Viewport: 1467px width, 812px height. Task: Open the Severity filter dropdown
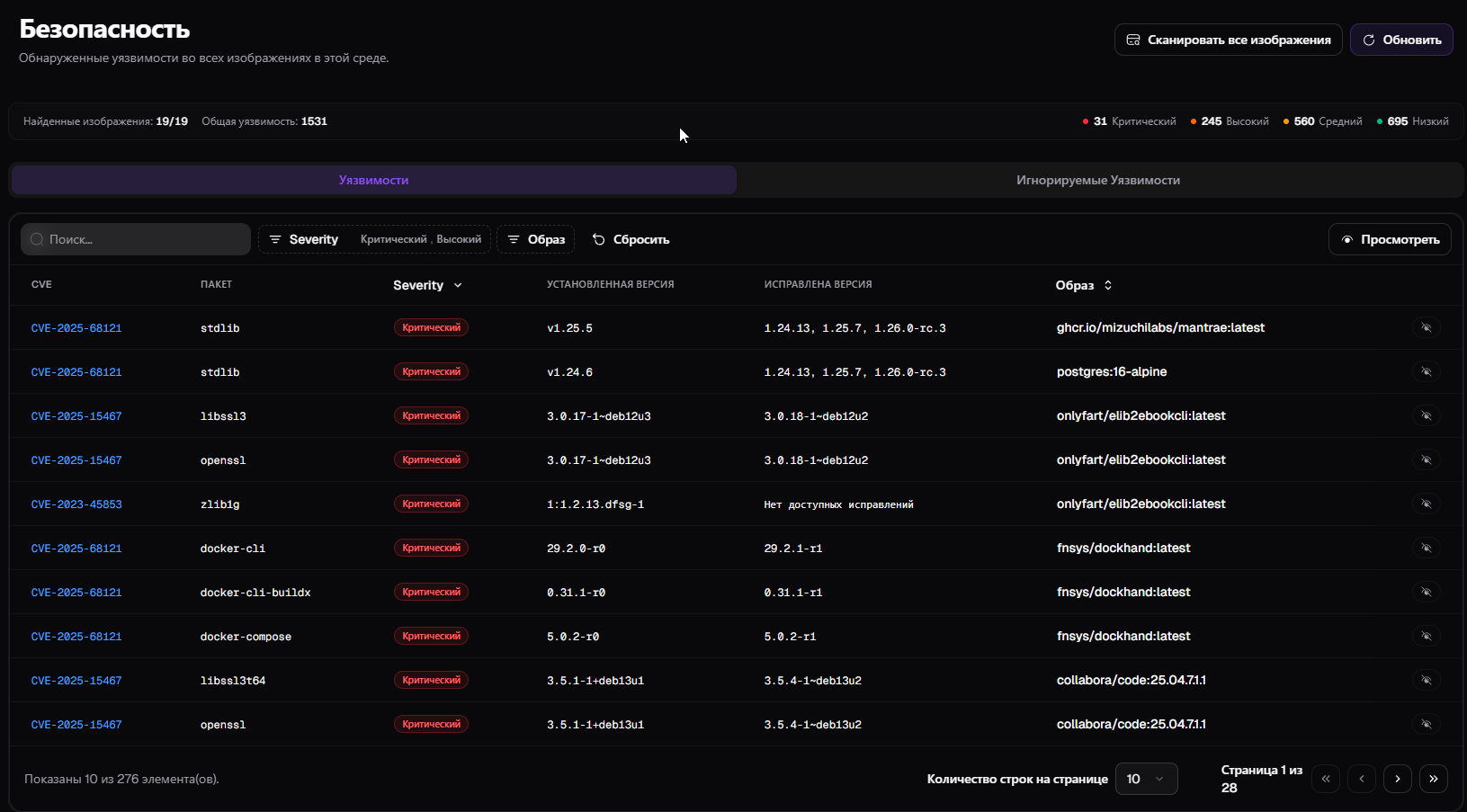(373, 239)
